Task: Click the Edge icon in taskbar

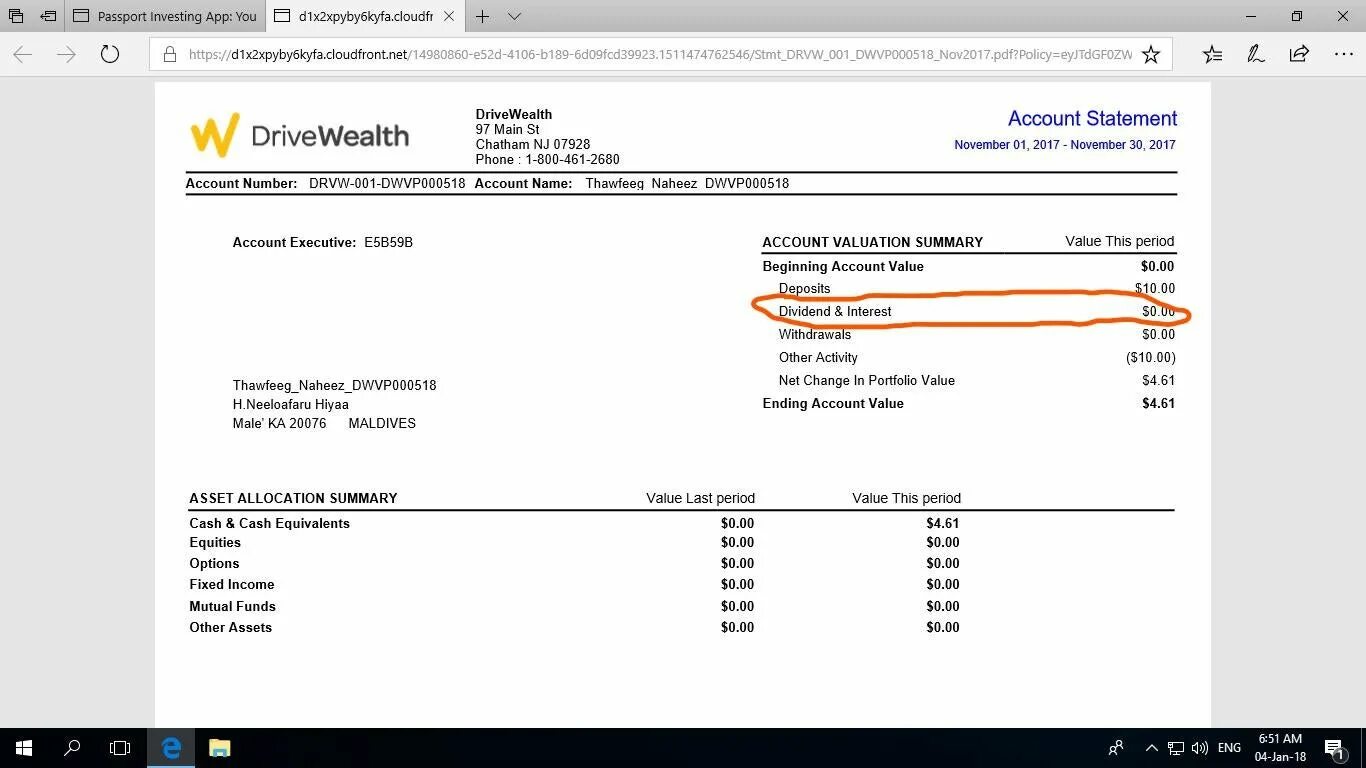Action: coord(171,748)
